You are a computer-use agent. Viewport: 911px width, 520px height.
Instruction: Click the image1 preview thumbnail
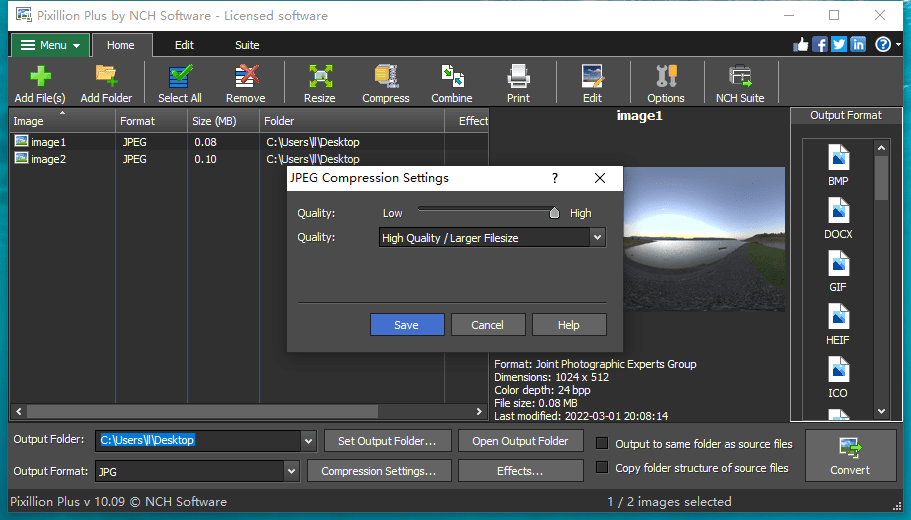point(704,239)
